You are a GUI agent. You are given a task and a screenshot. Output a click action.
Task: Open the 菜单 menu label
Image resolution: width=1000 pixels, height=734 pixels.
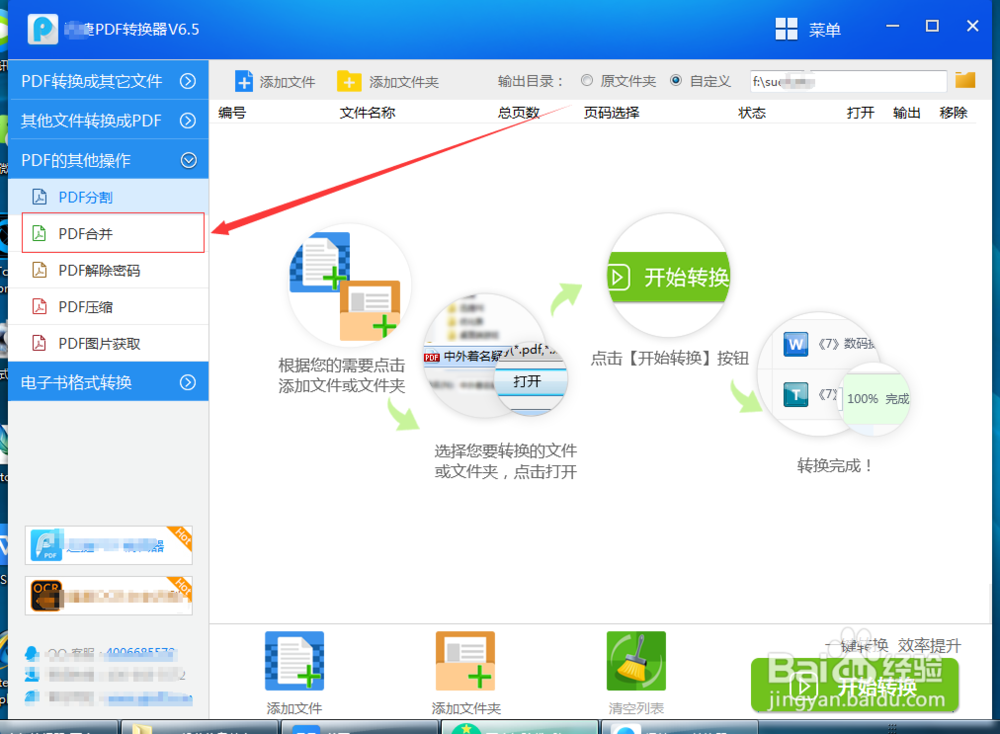pos(825,29)
